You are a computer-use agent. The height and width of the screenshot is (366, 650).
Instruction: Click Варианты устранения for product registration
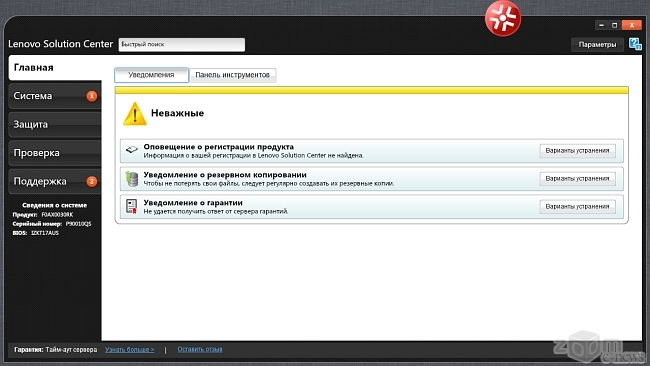coord(577,150)
